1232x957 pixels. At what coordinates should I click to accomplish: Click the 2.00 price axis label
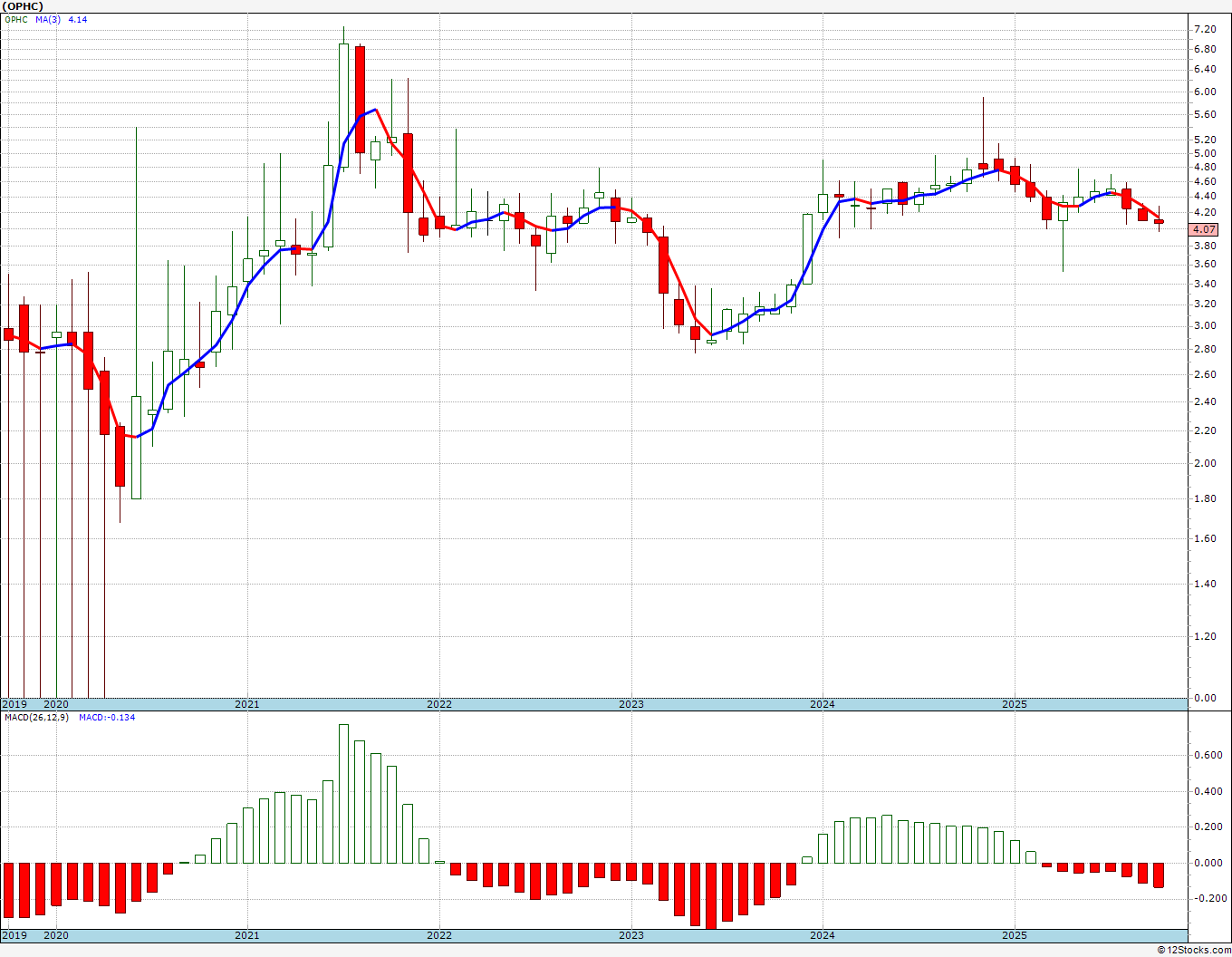tap(1204, 463)
